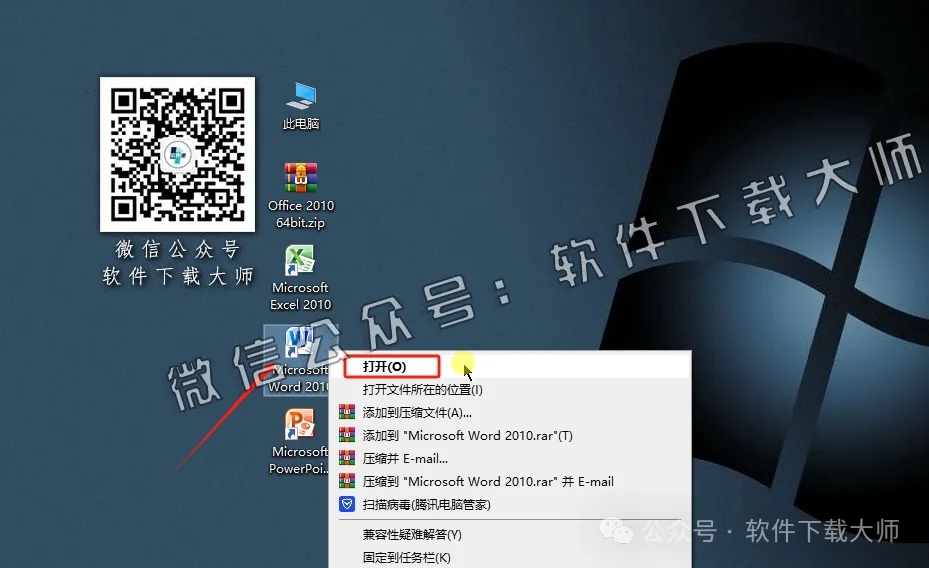The image size is (929, 568).
Task: Select the Microsoft PowerPoint shortcut icon
Action: [x=300, y=425]
